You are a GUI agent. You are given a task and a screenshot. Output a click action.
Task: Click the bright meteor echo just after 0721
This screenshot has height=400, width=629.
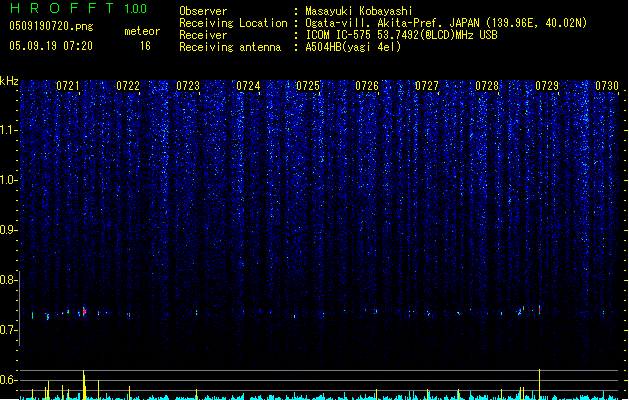84,311
